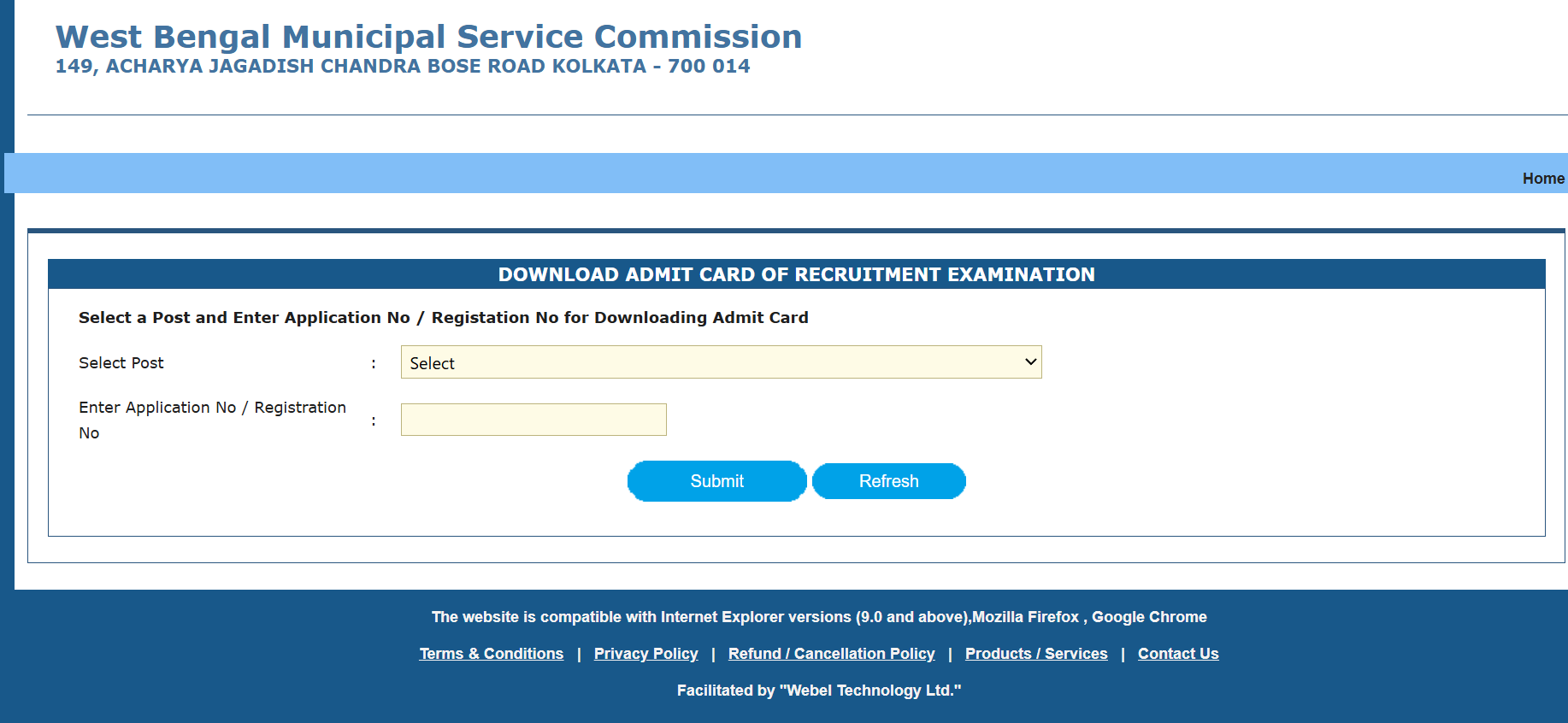This screenshot has width=1568, height=723.
Task: Click the Webel Technology Ltd footer text
Action: 818,690
